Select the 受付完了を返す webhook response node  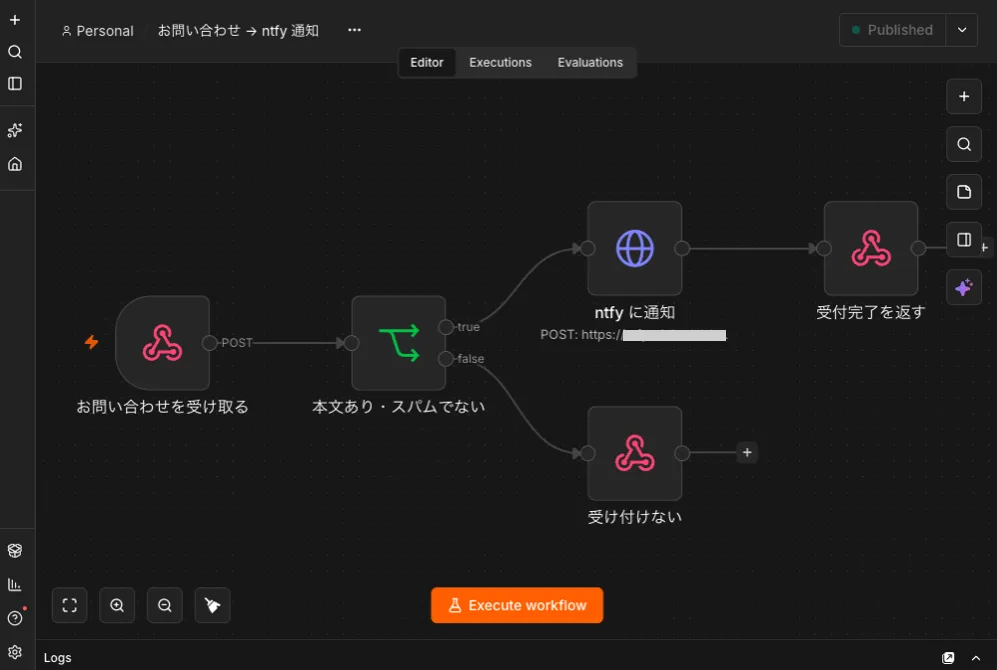(871, 249)
